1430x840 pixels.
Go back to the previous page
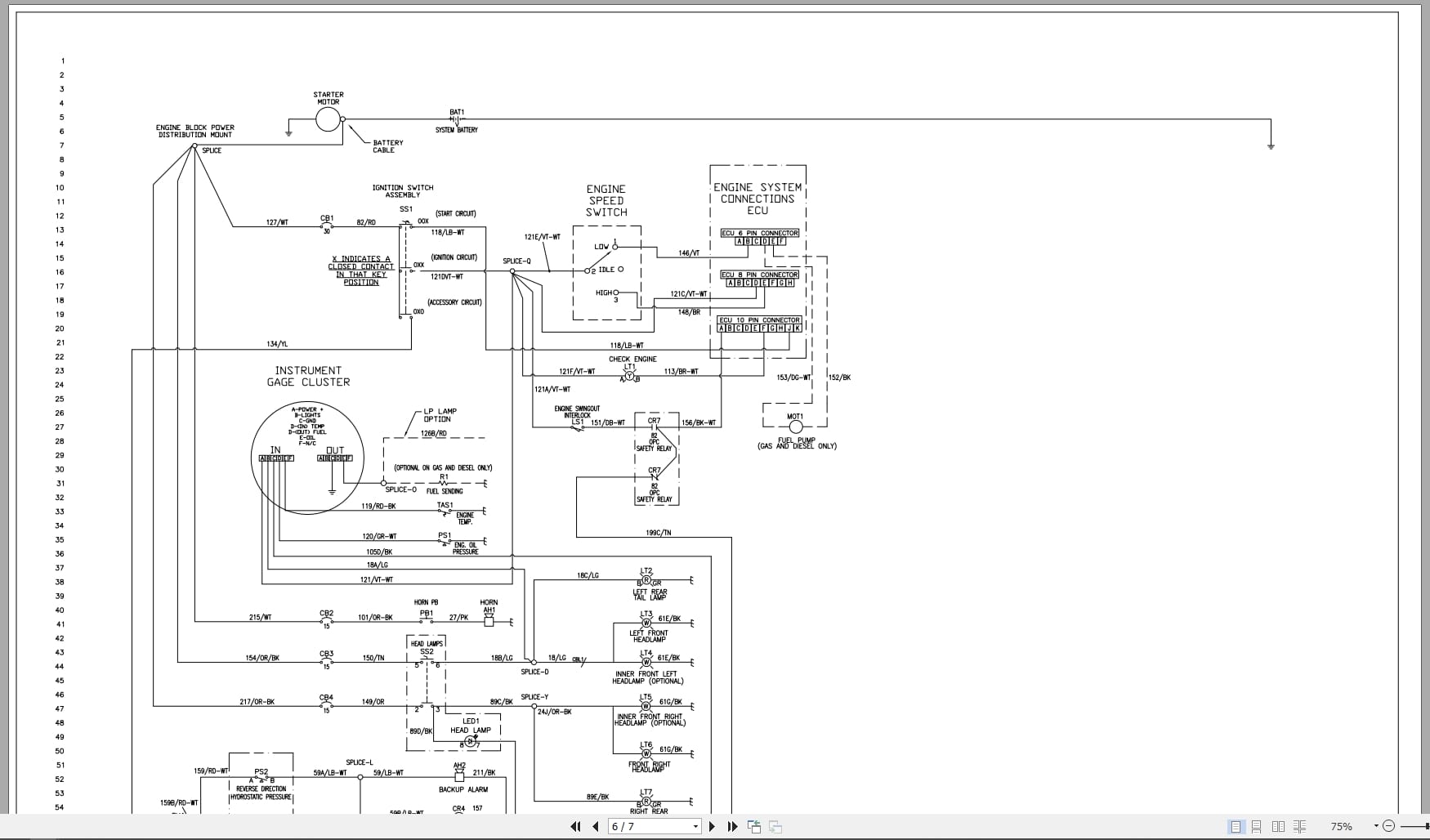coord(596,826)
